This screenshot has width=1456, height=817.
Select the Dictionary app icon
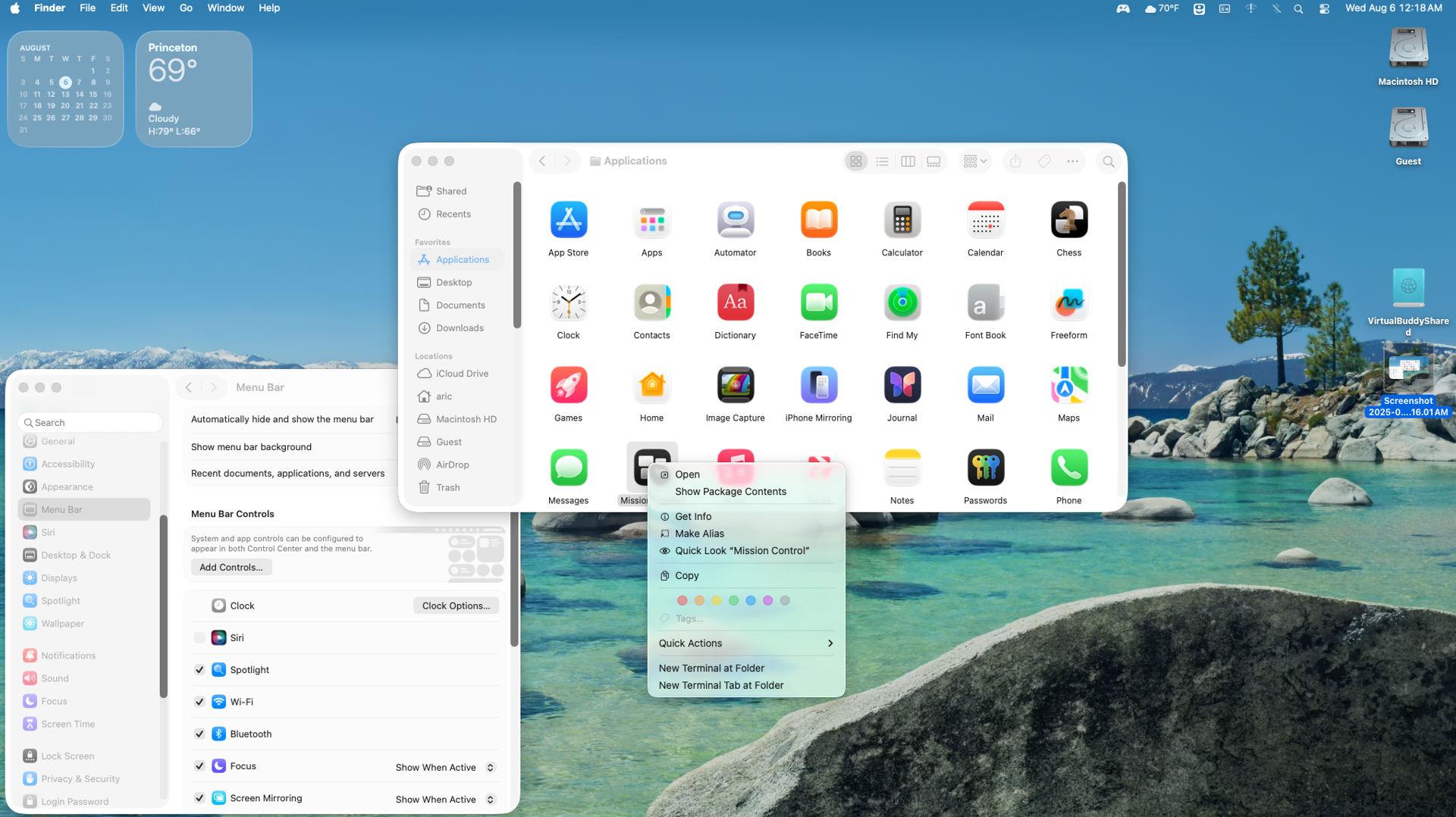tap(735, 302)
